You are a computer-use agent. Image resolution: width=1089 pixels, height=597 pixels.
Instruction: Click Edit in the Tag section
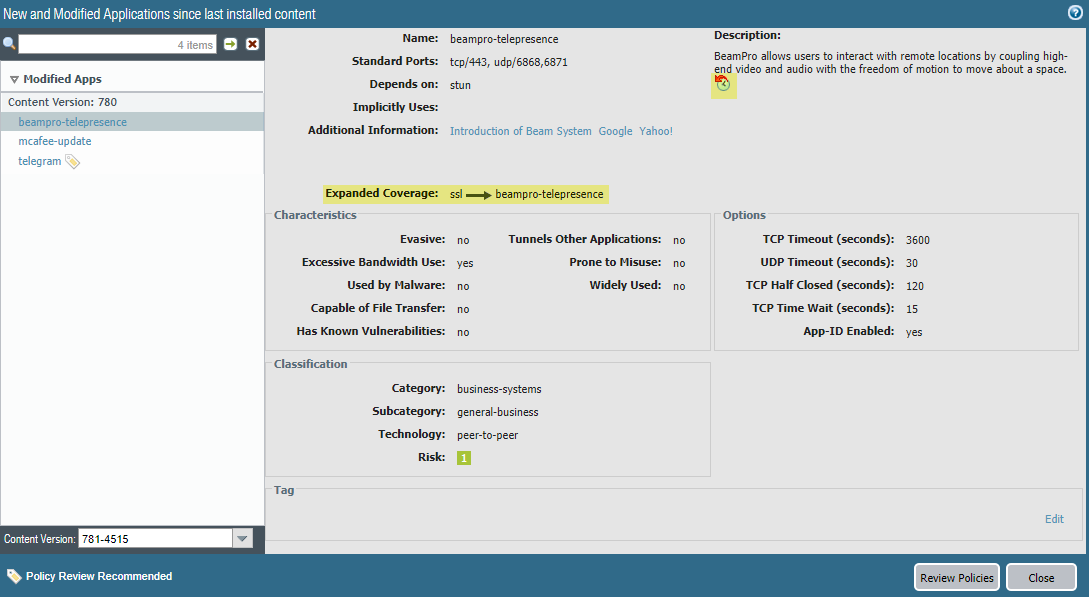[x=1054, y=519]
